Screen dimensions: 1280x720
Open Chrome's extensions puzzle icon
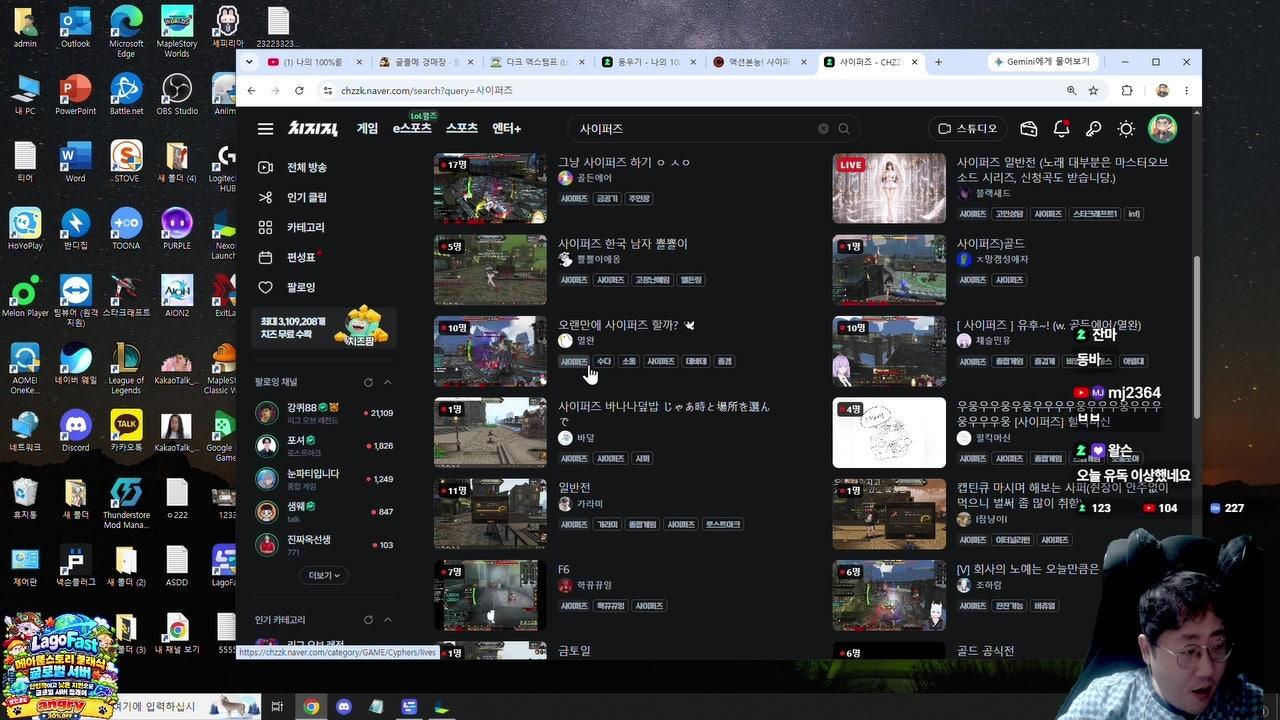1127,90
